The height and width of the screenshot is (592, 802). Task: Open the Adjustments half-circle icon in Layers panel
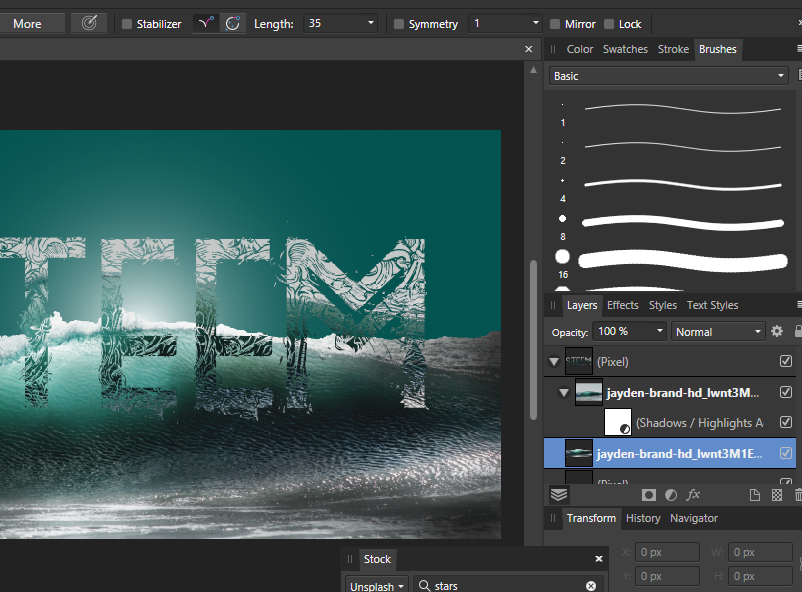coord(671,495)
